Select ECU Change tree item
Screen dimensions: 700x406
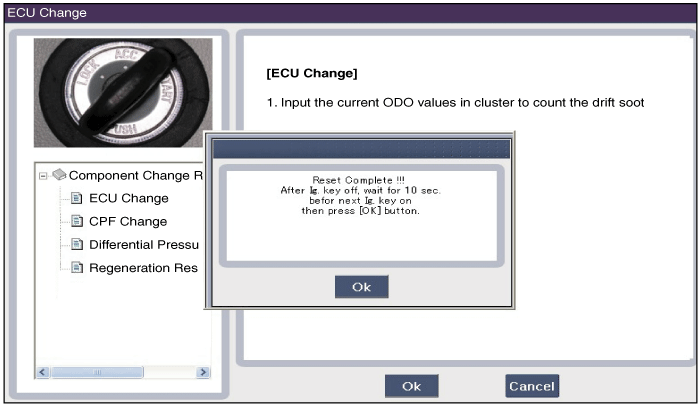click(x=129, y=198)
